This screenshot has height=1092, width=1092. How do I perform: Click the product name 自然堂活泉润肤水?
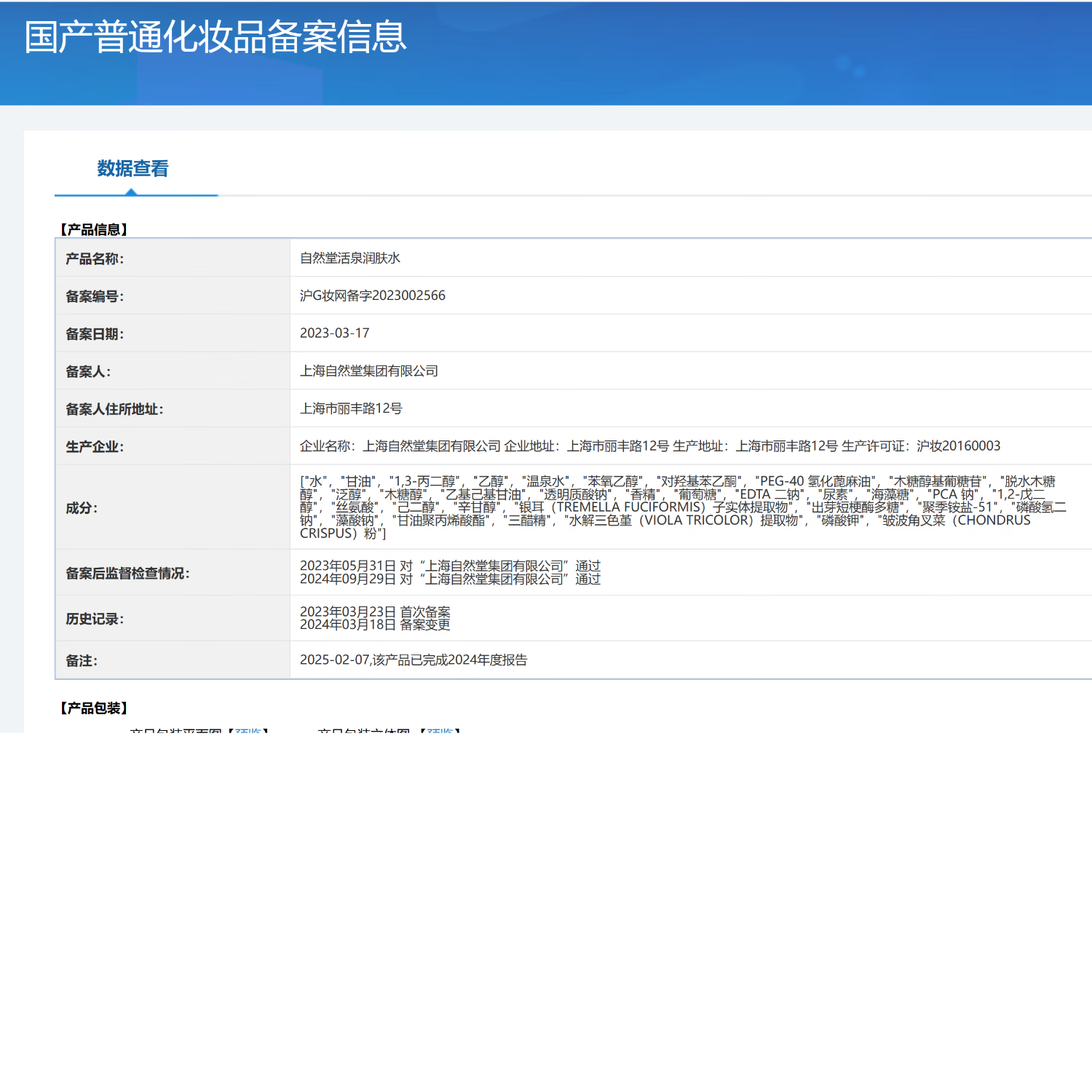[x=350, y=258]
